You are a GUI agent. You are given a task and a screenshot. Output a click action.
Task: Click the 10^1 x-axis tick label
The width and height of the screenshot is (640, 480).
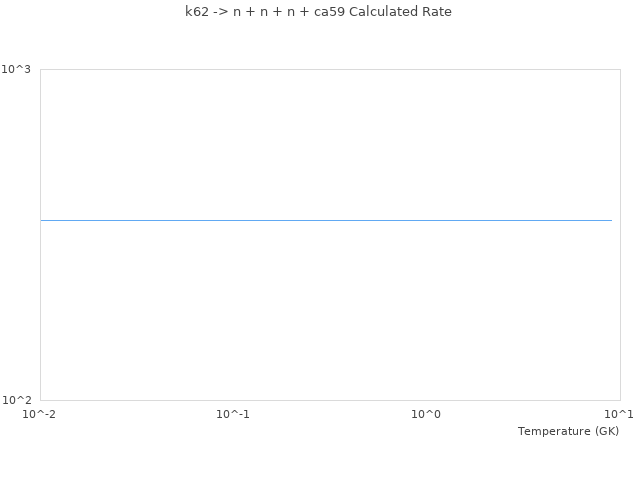pos(619,414)
